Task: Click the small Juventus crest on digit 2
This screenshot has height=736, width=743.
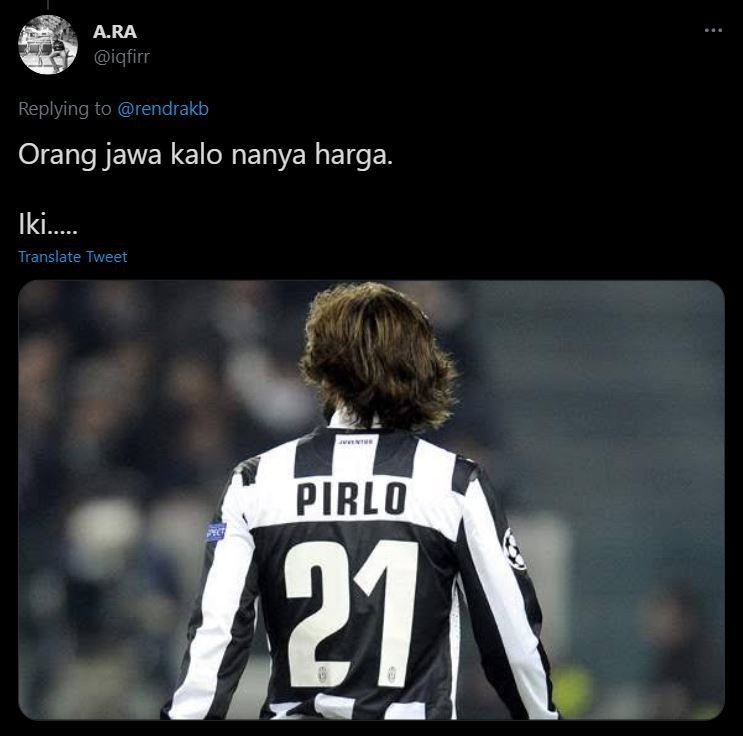Action: point(323,673)
